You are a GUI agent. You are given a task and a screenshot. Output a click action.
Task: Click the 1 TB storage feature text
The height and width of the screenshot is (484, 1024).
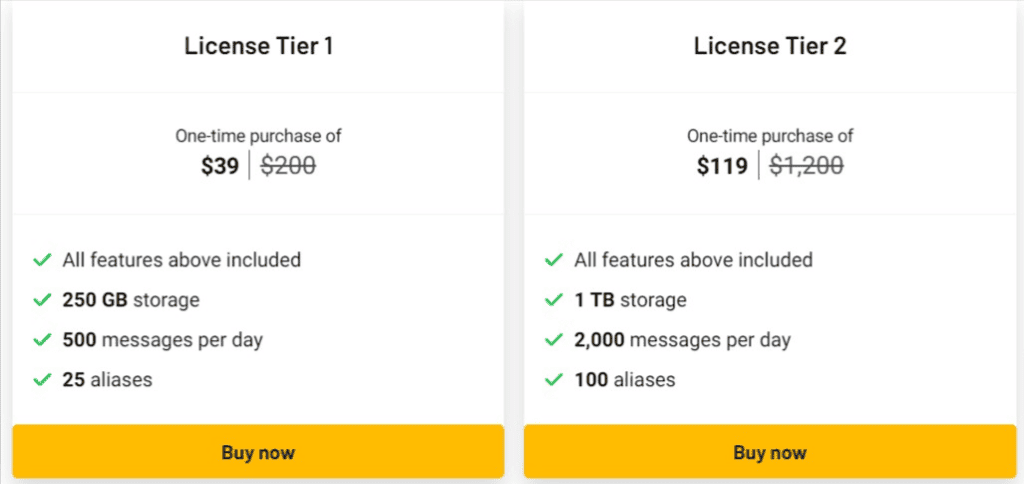pos(630,300)
